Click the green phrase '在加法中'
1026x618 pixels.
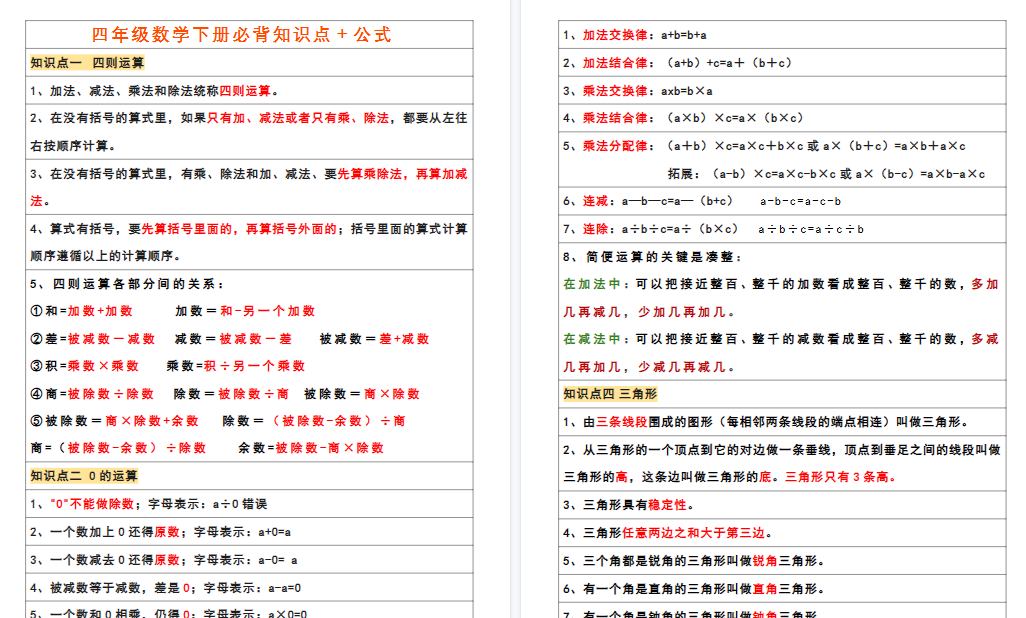click(592, 284)
